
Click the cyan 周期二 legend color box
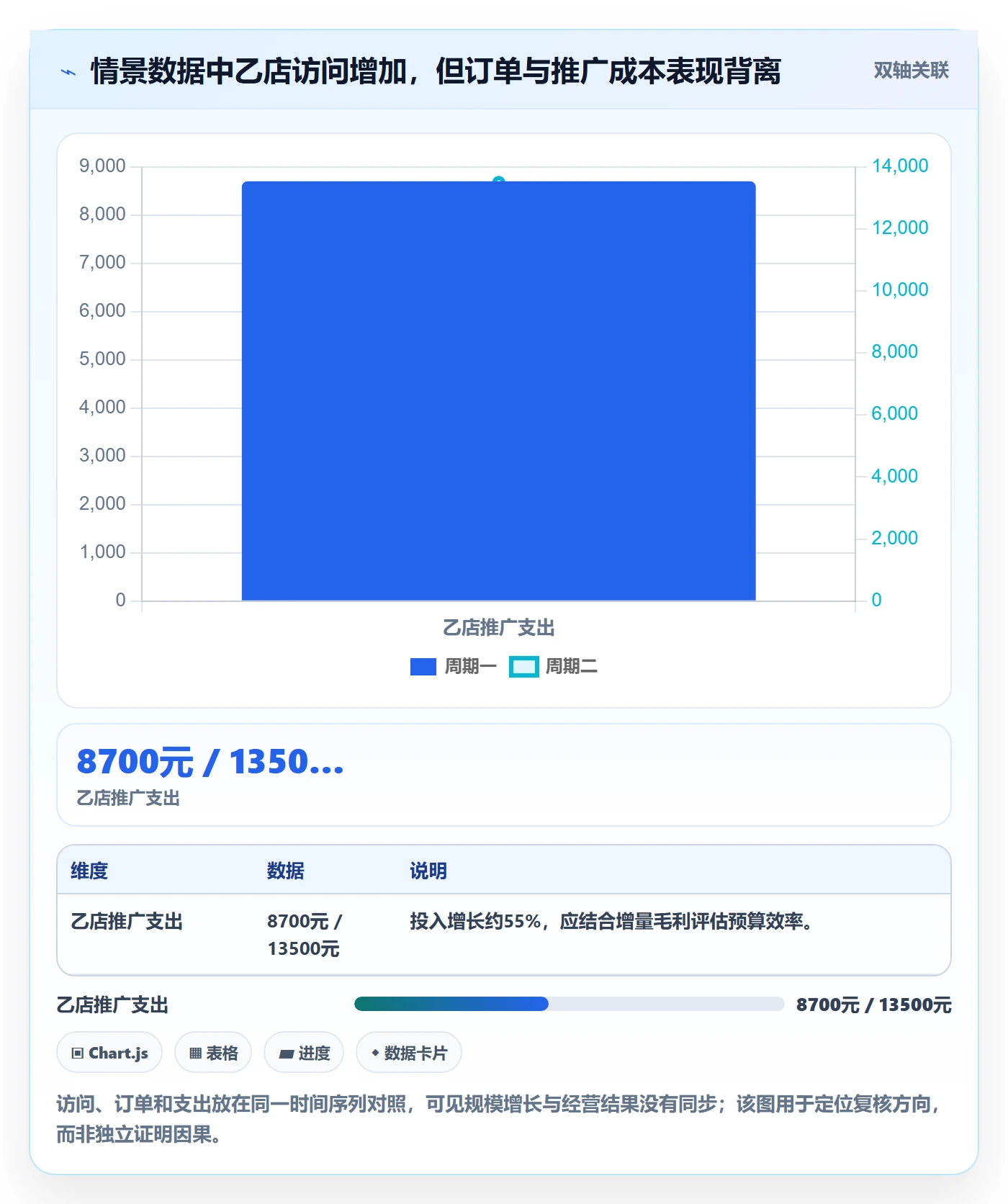(x=523, y=667)
